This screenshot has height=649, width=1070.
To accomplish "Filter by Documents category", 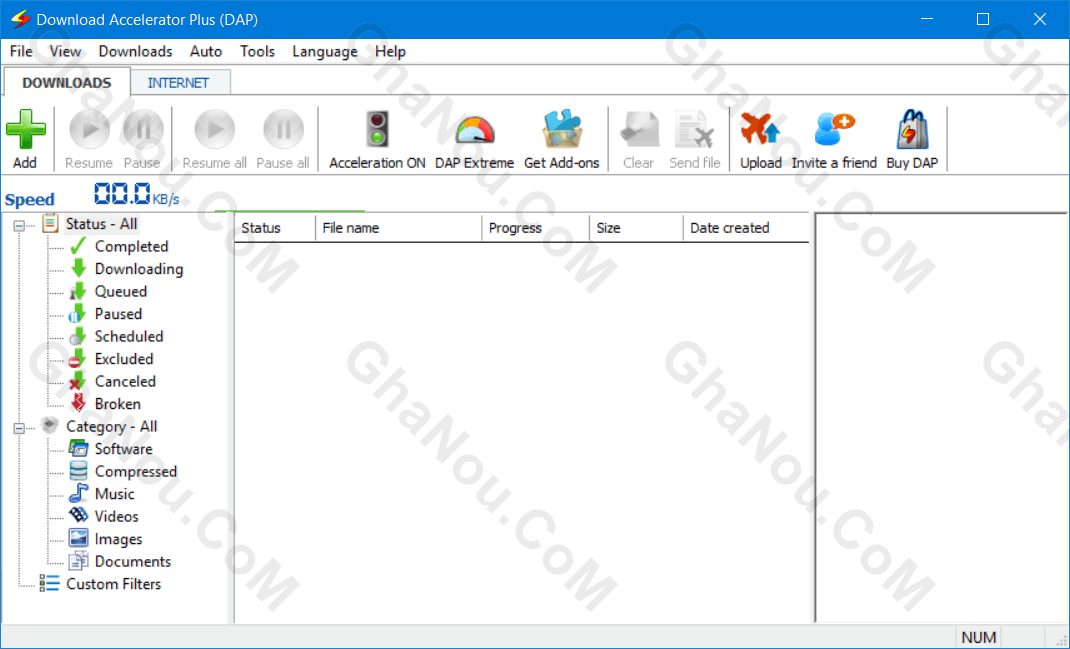I will click(x=133, y=562).
